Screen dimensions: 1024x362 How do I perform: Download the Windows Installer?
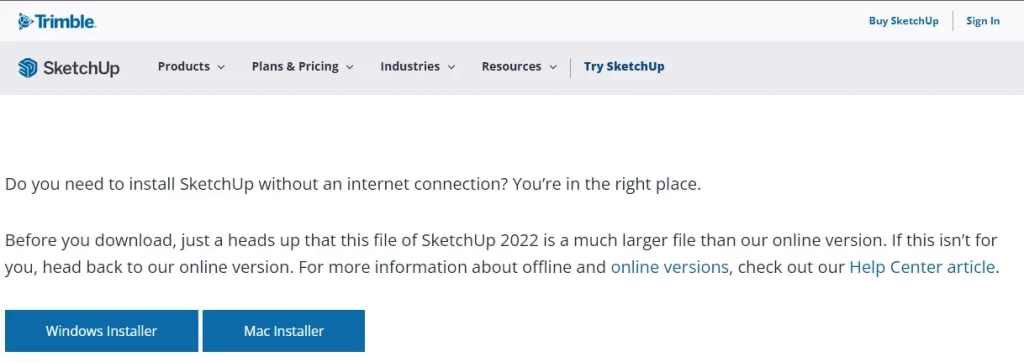pos(101,331)
